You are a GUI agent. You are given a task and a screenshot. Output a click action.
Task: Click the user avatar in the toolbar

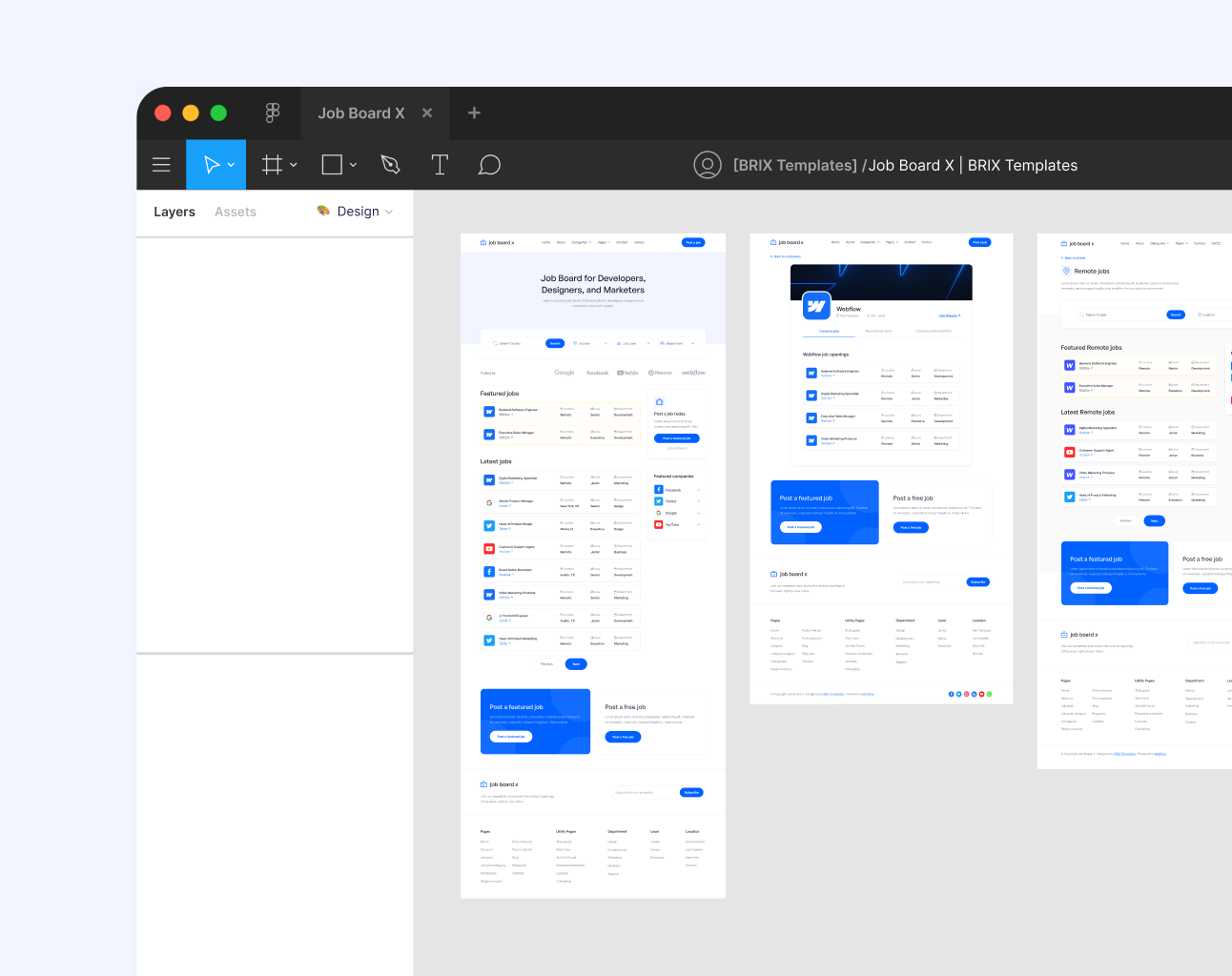point(708,164)
